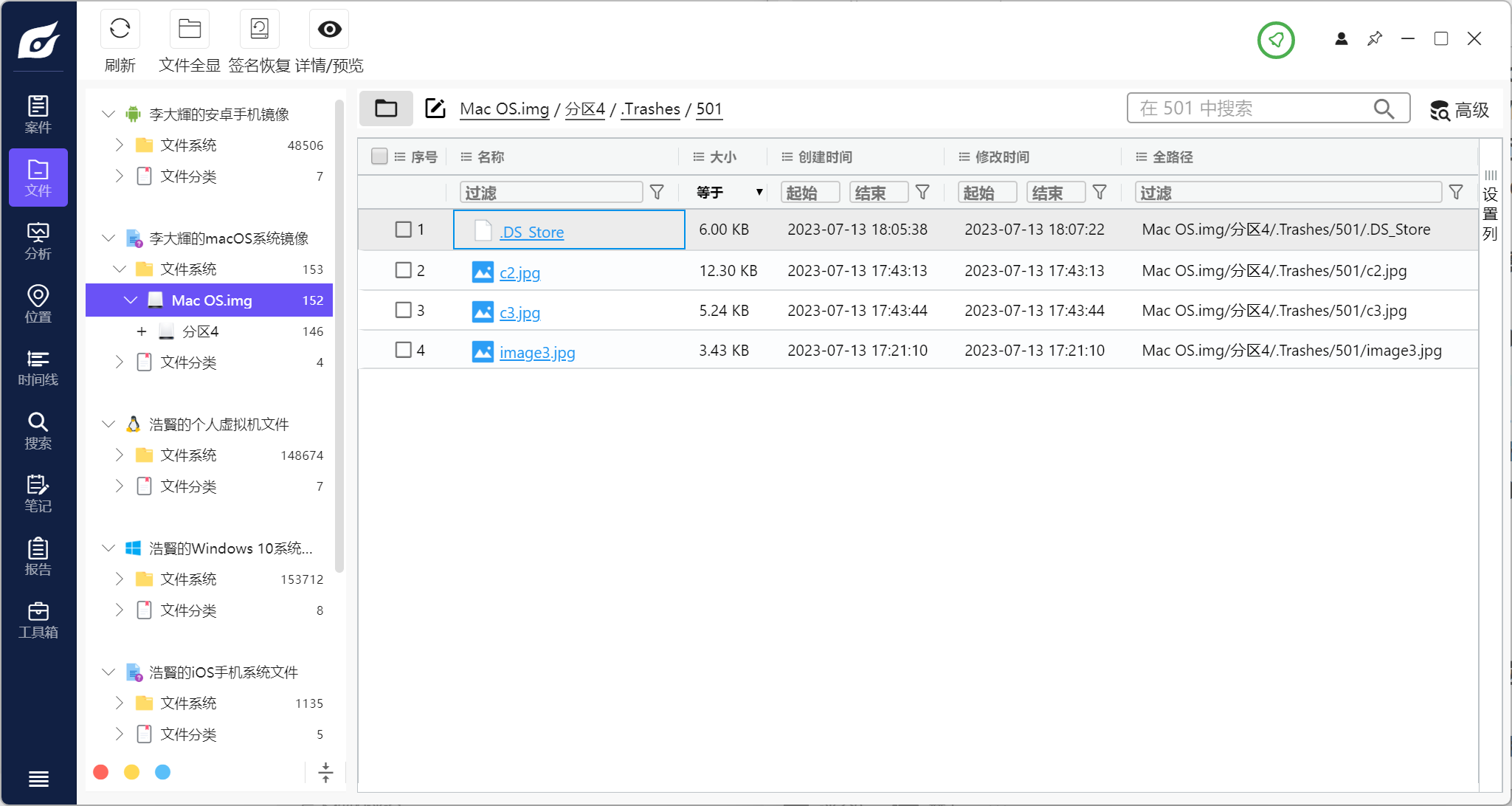This screenshot has height=806, width=1512.
Task: Click the green rocket status icon
Action: [x=1276, y=40]
